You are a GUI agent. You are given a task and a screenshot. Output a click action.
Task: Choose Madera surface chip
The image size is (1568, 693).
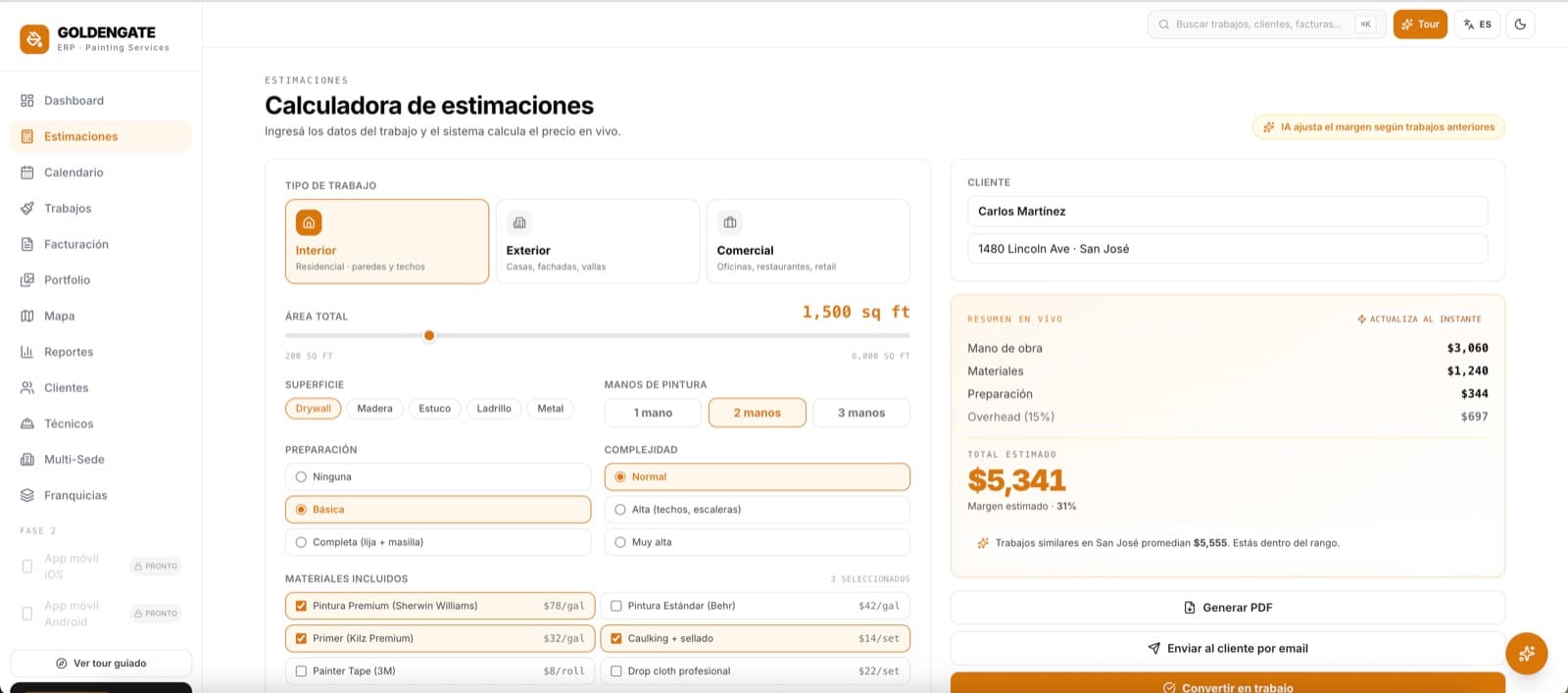pyautogui.click(x=374, y=409)
